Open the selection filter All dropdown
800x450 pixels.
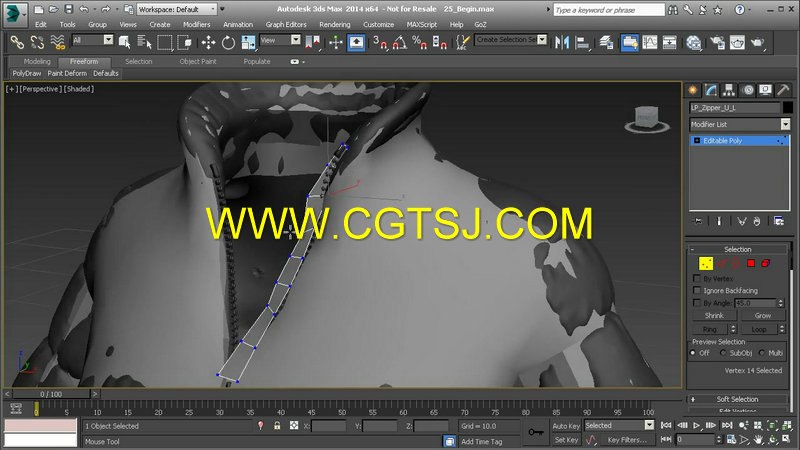[x=92, y=40]
